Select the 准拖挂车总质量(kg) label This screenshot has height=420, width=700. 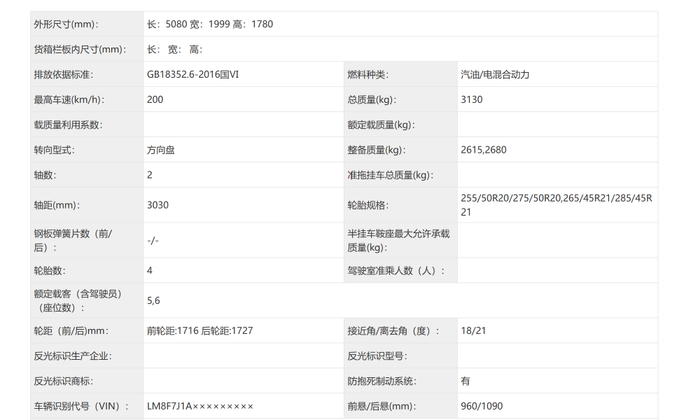tap(390, 175)
